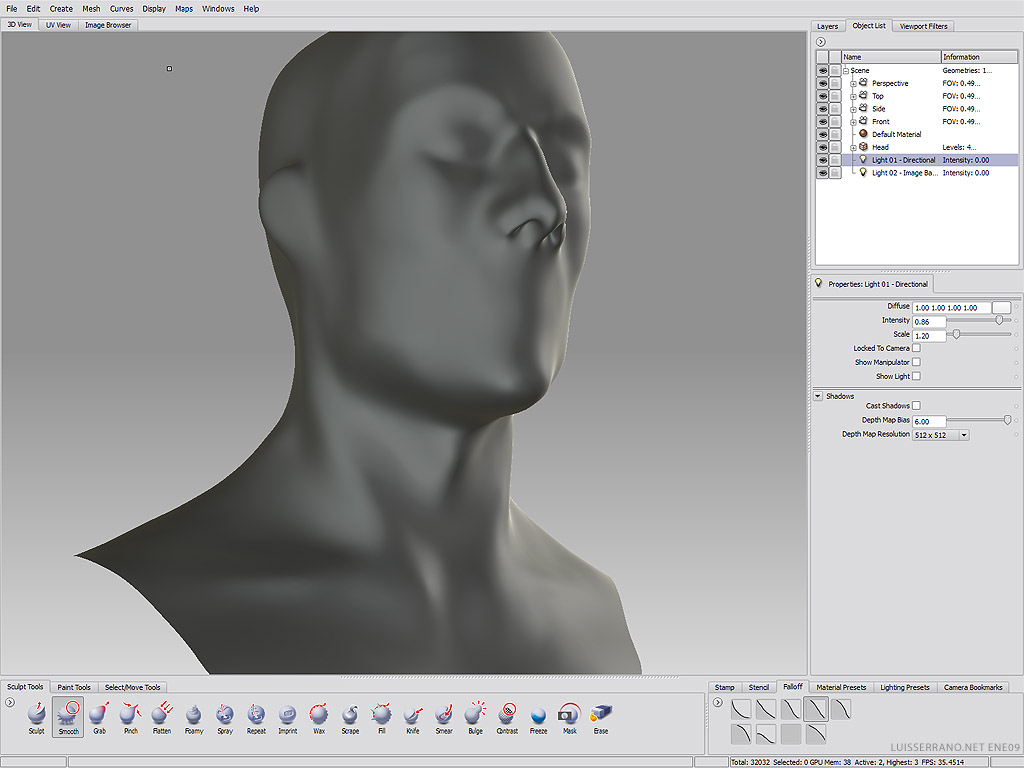Open the falloff tray options arrow
1024x768 pixels.
pyautogui.click(x=718, y=703)
